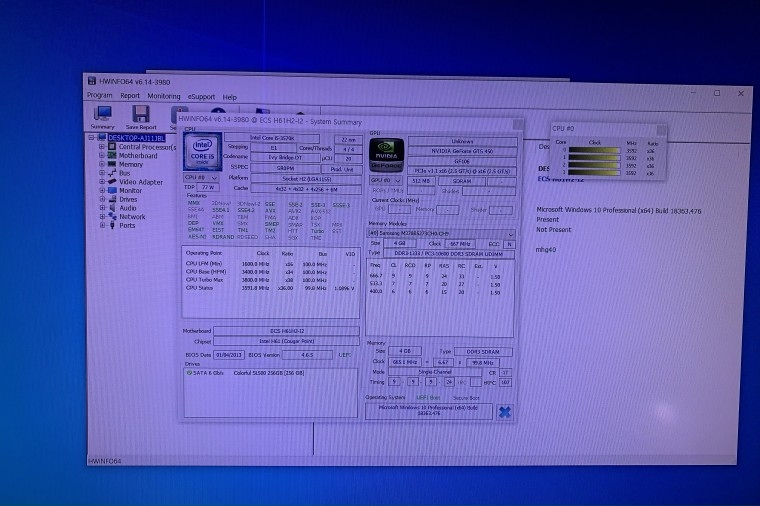Click the DESKTOP-AJ11JBL computer icon

pos(102,138)
